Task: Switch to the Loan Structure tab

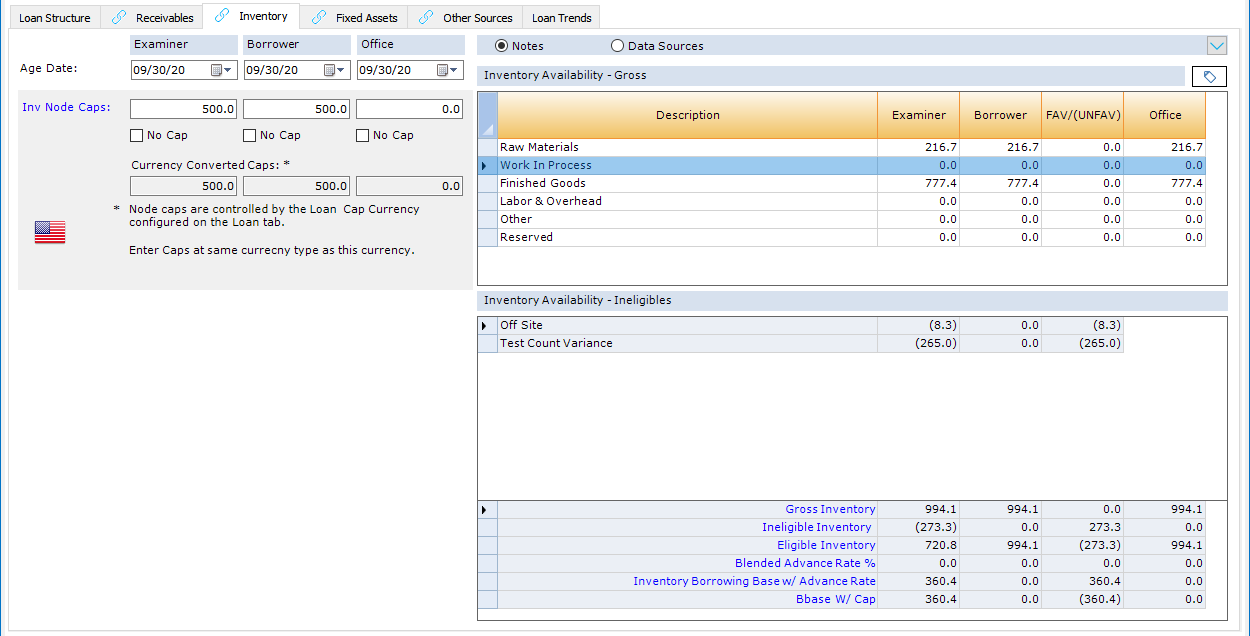Action: (x=55, y=18)
